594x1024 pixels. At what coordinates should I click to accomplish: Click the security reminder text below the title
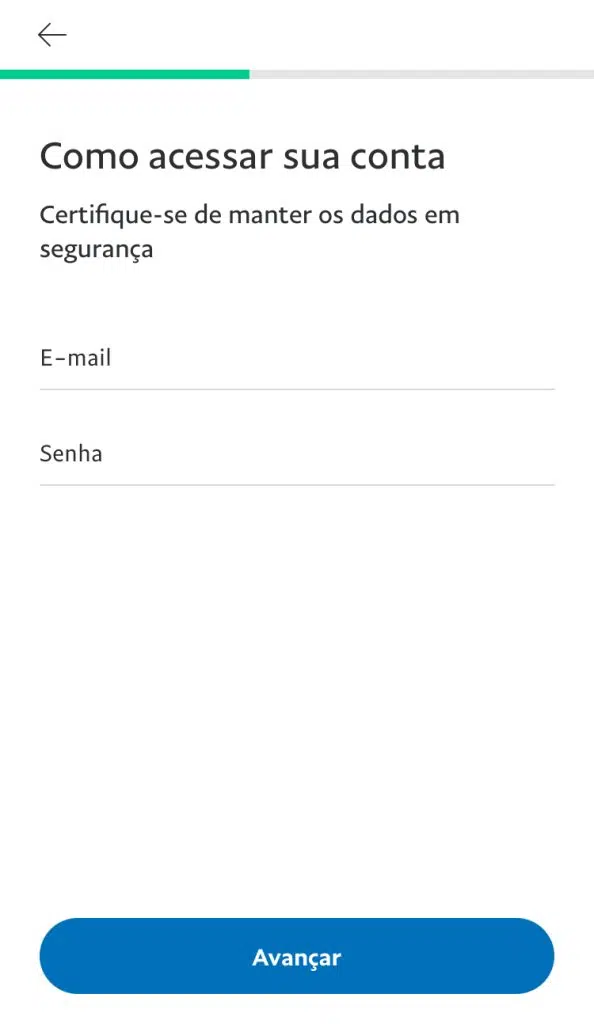249,231
